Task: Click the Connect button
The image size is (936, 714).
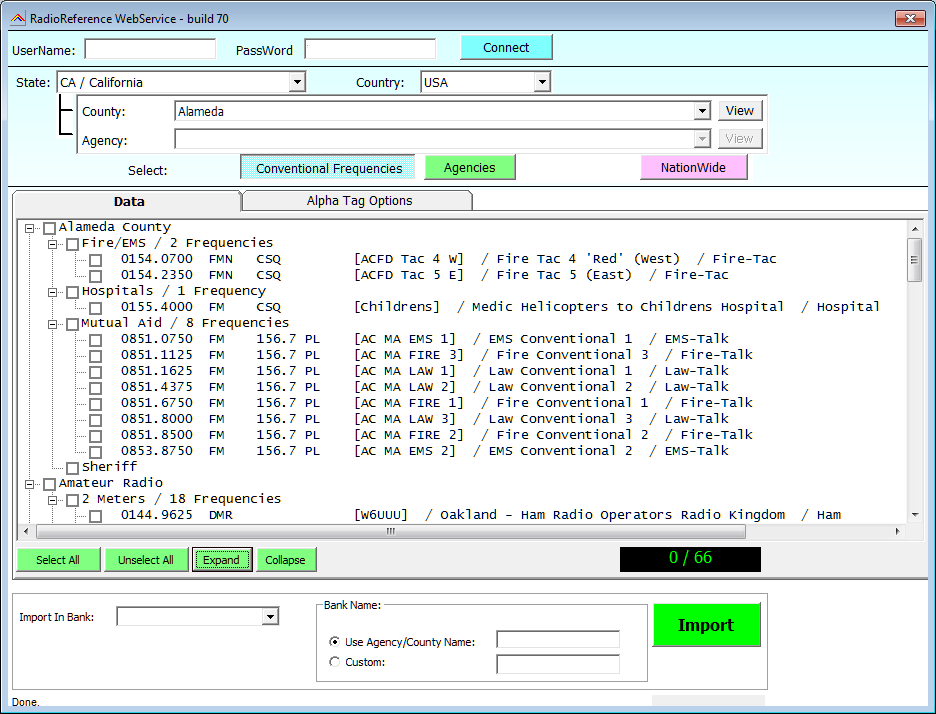Action: (506, 48)
